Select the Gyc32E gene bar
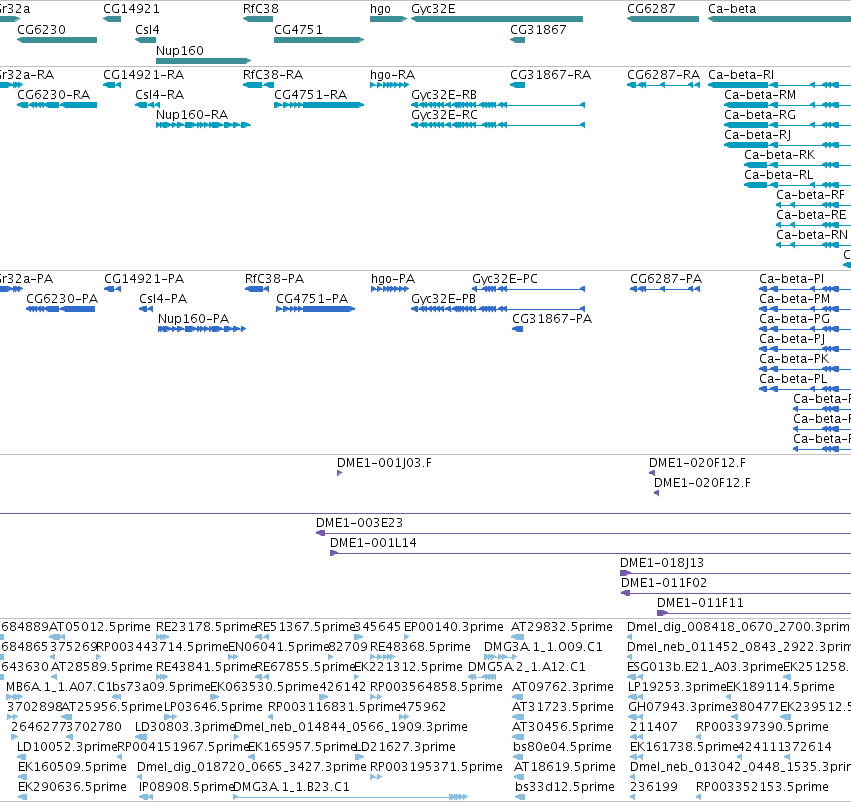The height and width of the screenshot is (802, 851). (x=497, y=19)
